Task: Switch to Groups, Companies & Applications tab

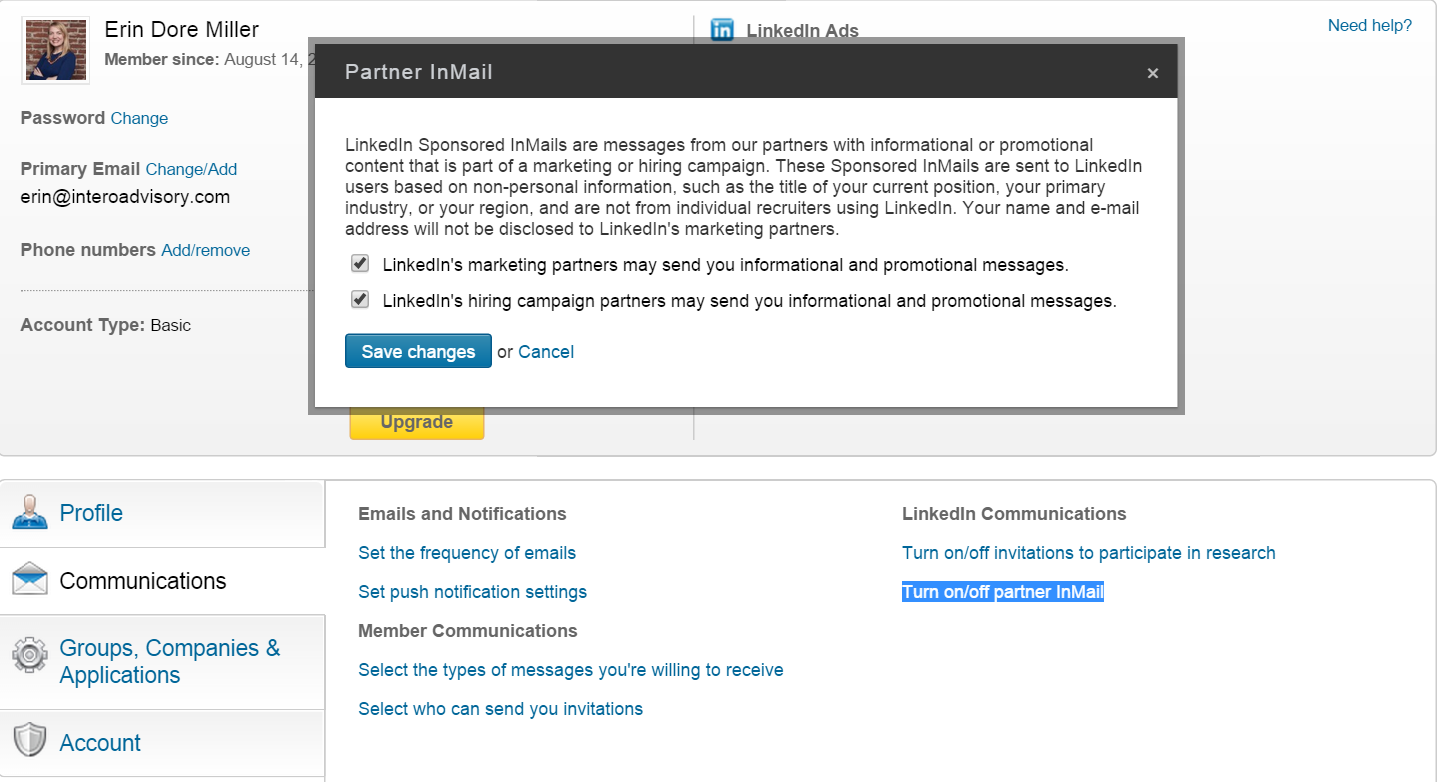Action: click(170, 661)
